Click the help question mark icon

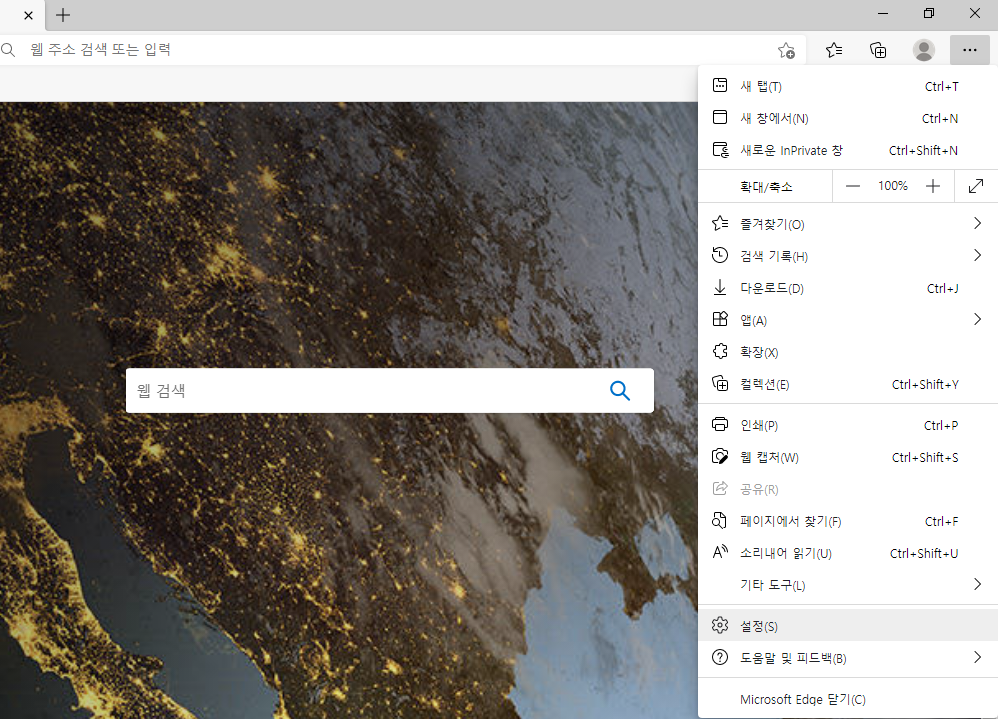(x=720, y=657)
